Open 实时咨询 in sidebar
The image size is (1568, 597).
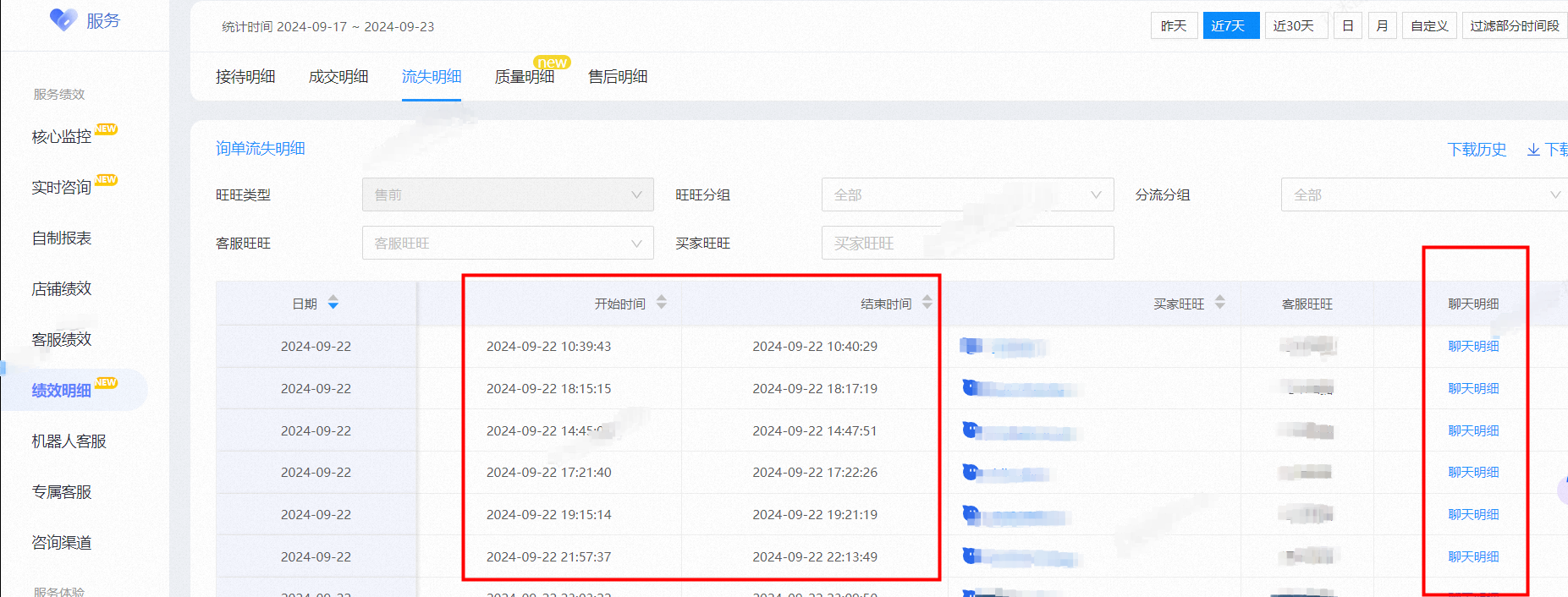click(x=62, y=188)
